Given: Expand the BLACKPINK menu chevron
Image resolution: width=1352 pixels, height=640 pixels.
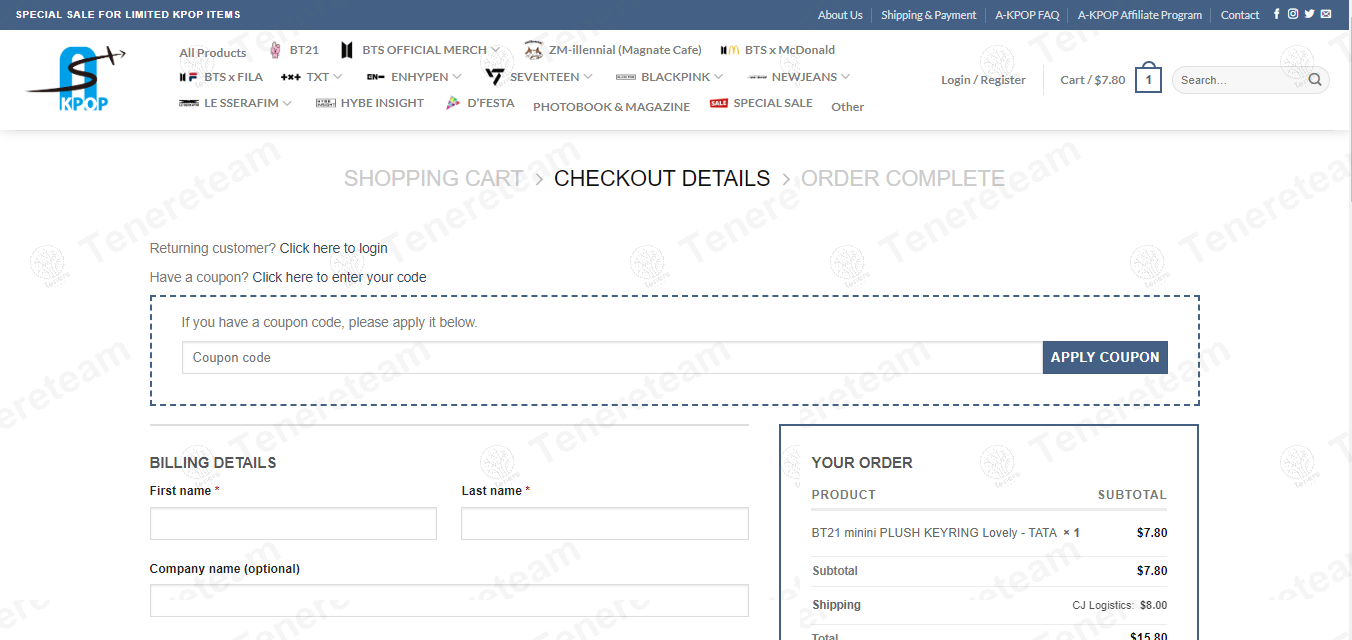Looking at the screenshot, I should [x=719, y=76].
